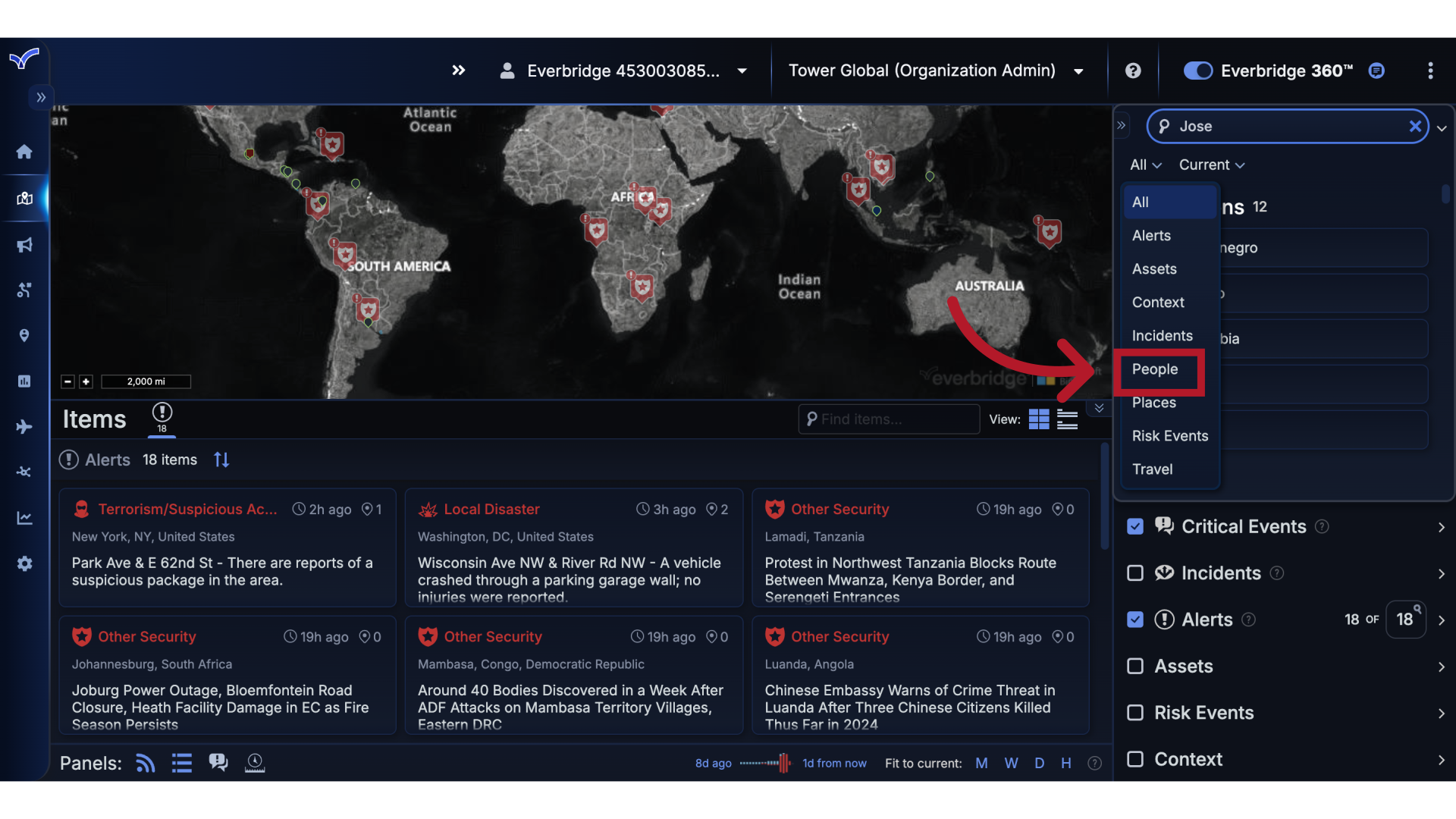
Task: Clear the Jose search field
Action: point(1415,127)
